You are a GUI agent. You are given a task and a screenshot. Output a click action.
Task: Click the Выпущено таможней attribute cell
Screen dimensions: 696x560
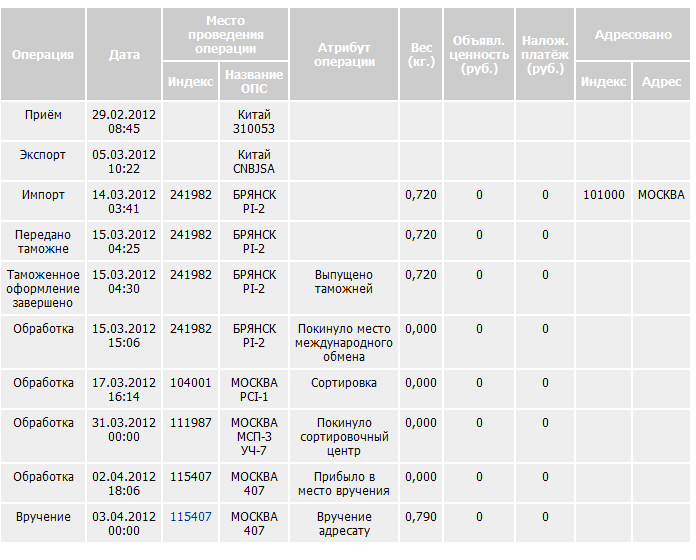click(x=344, y=288)
